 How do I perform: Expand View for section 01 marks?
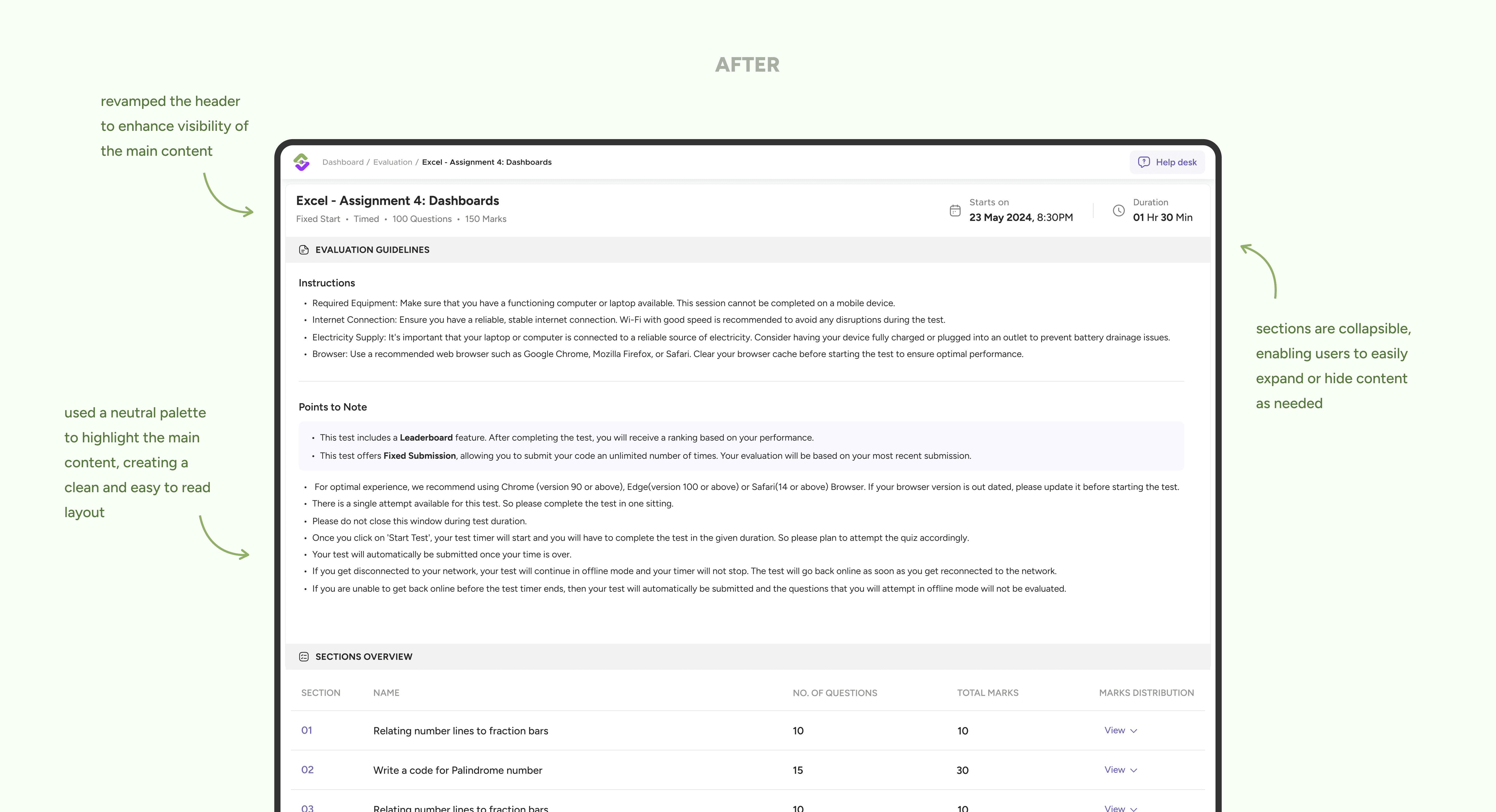click(1114, 730)
